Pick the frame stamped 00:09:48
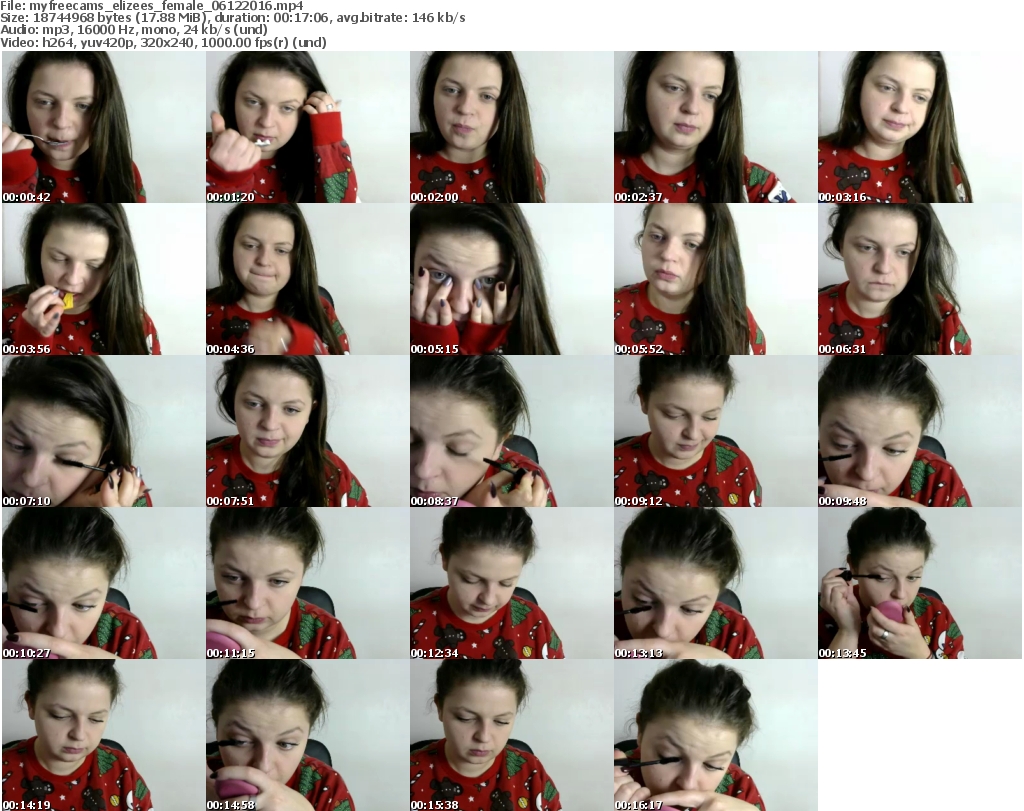The height and width of the screenshot is (811, 1024). [920, 431]
